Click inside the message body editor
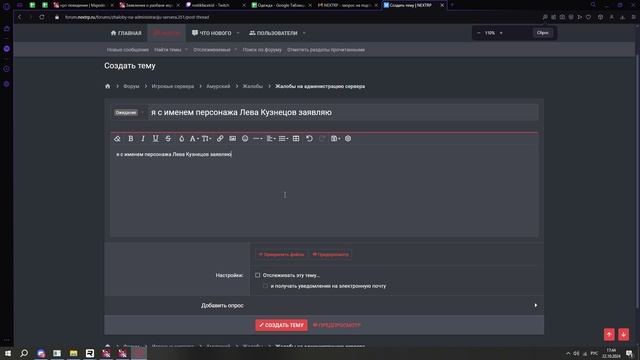The height and width of the screenshot is (360, 640). point(324,191)
